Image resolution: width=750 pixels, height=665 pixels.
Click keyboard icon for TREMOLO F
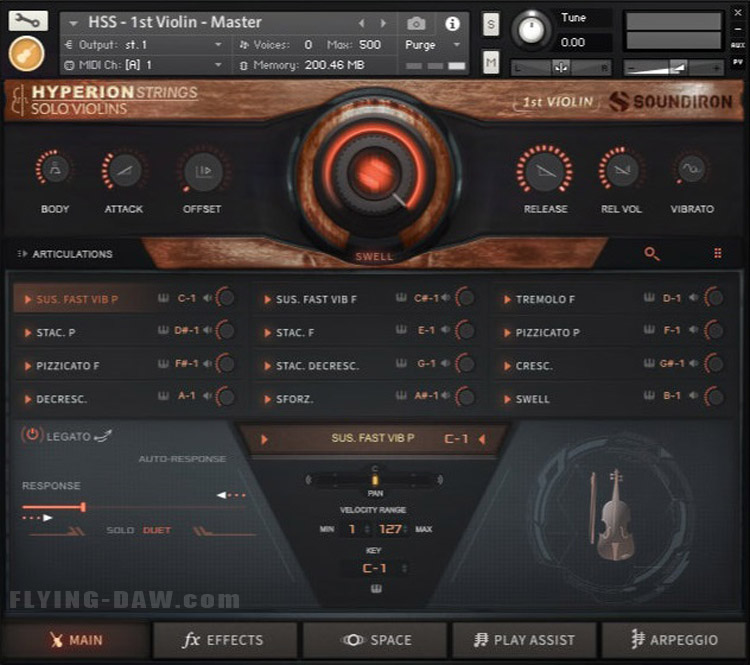649,298
